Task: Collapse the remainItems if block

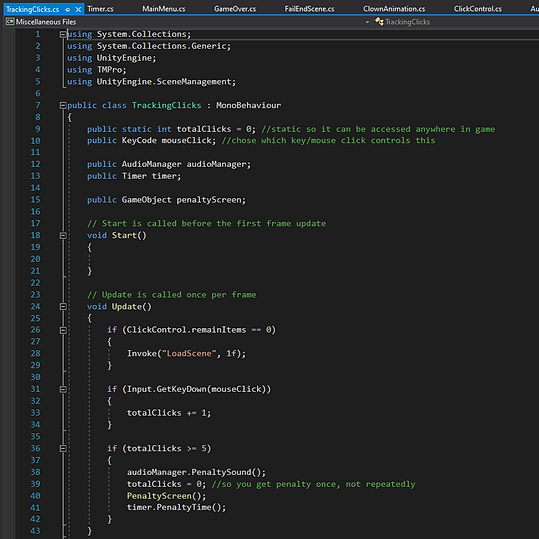Action: 63,330
